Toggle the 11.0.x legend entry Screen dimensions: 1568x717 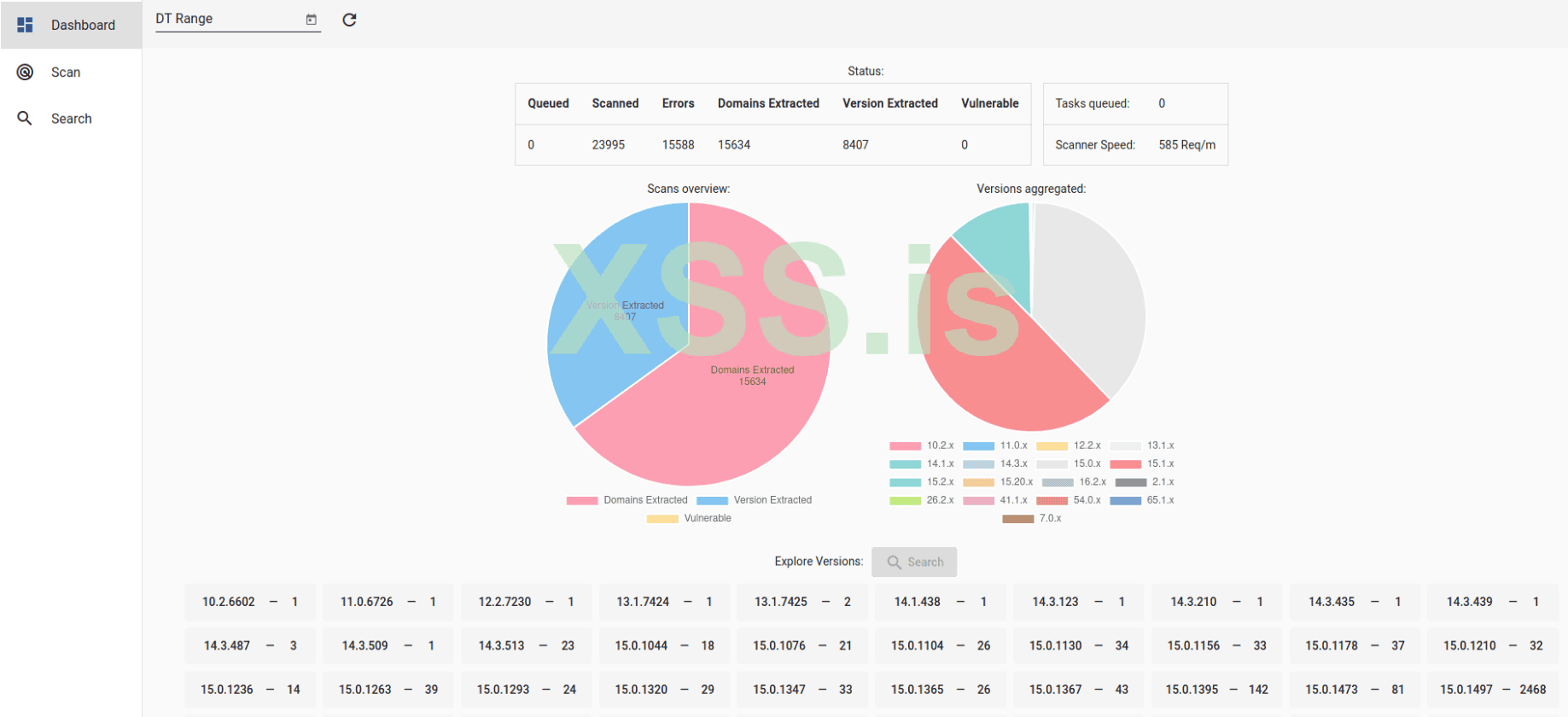point(995,446)
